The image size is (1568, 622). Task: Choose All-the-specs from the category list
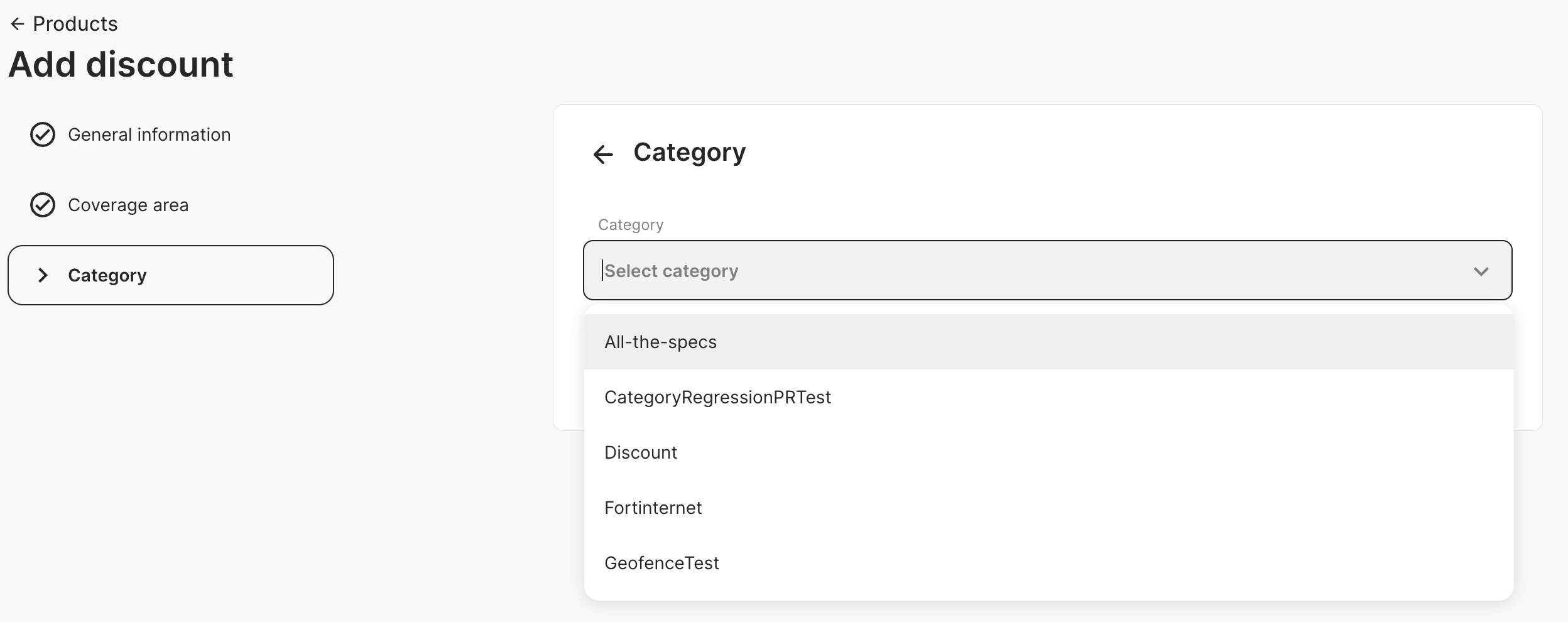pos(660,342)
